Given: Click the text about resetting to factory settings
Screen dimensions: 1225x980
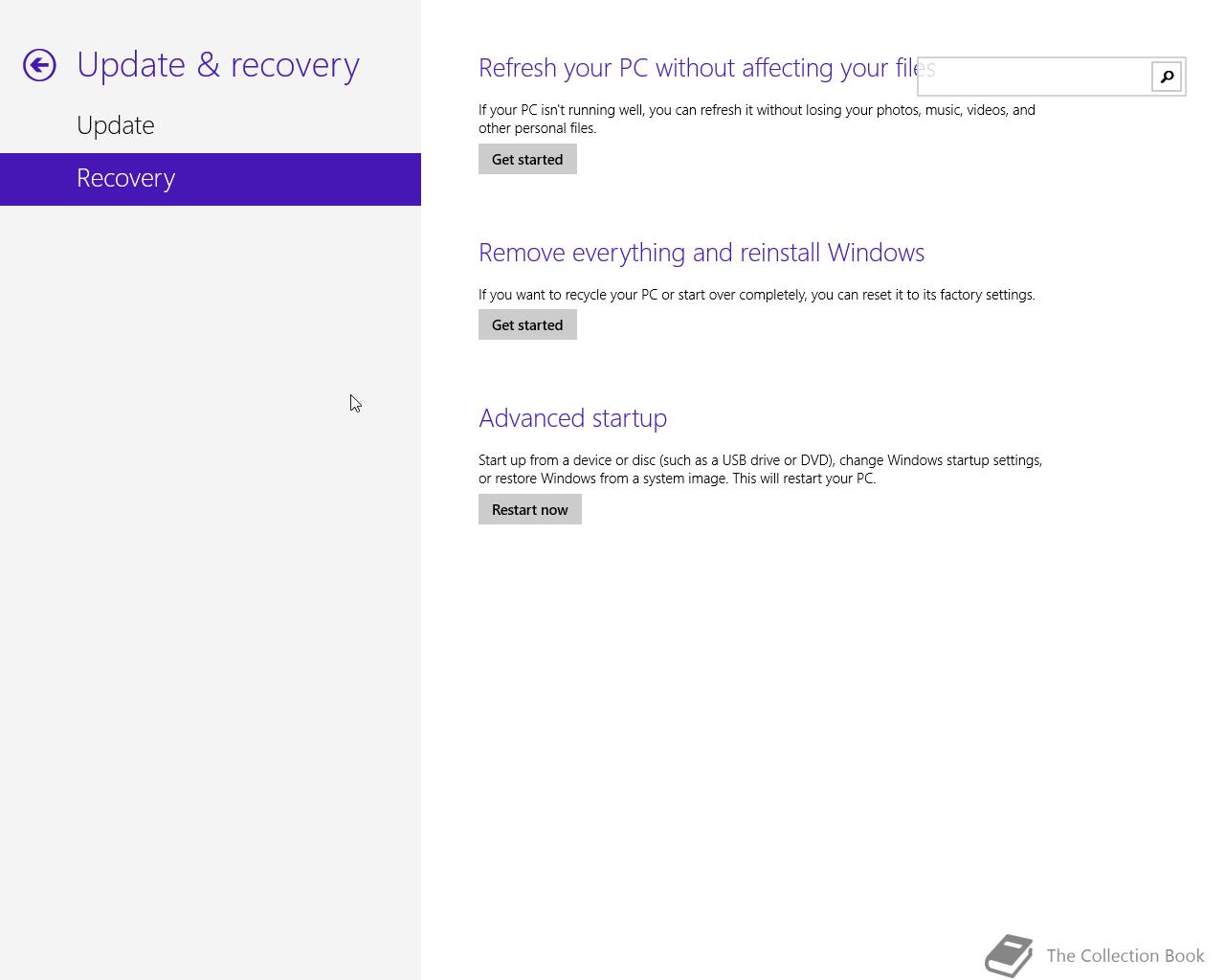Looking at the screenshot, I should [757, 295].
